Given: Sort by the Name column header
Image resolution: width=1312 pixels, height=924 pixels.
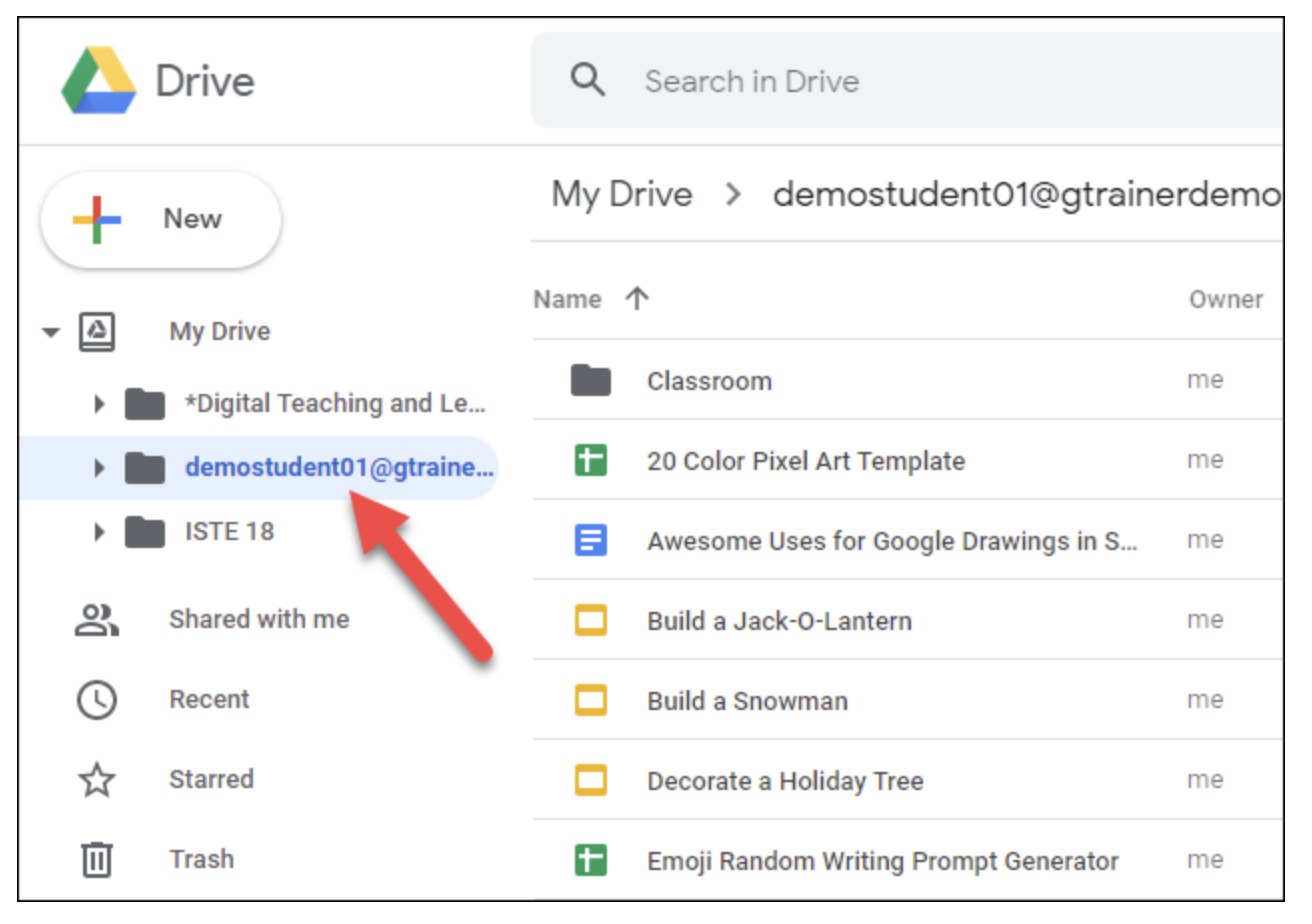Looking at the screenshot, I should [x=567, y=299].
